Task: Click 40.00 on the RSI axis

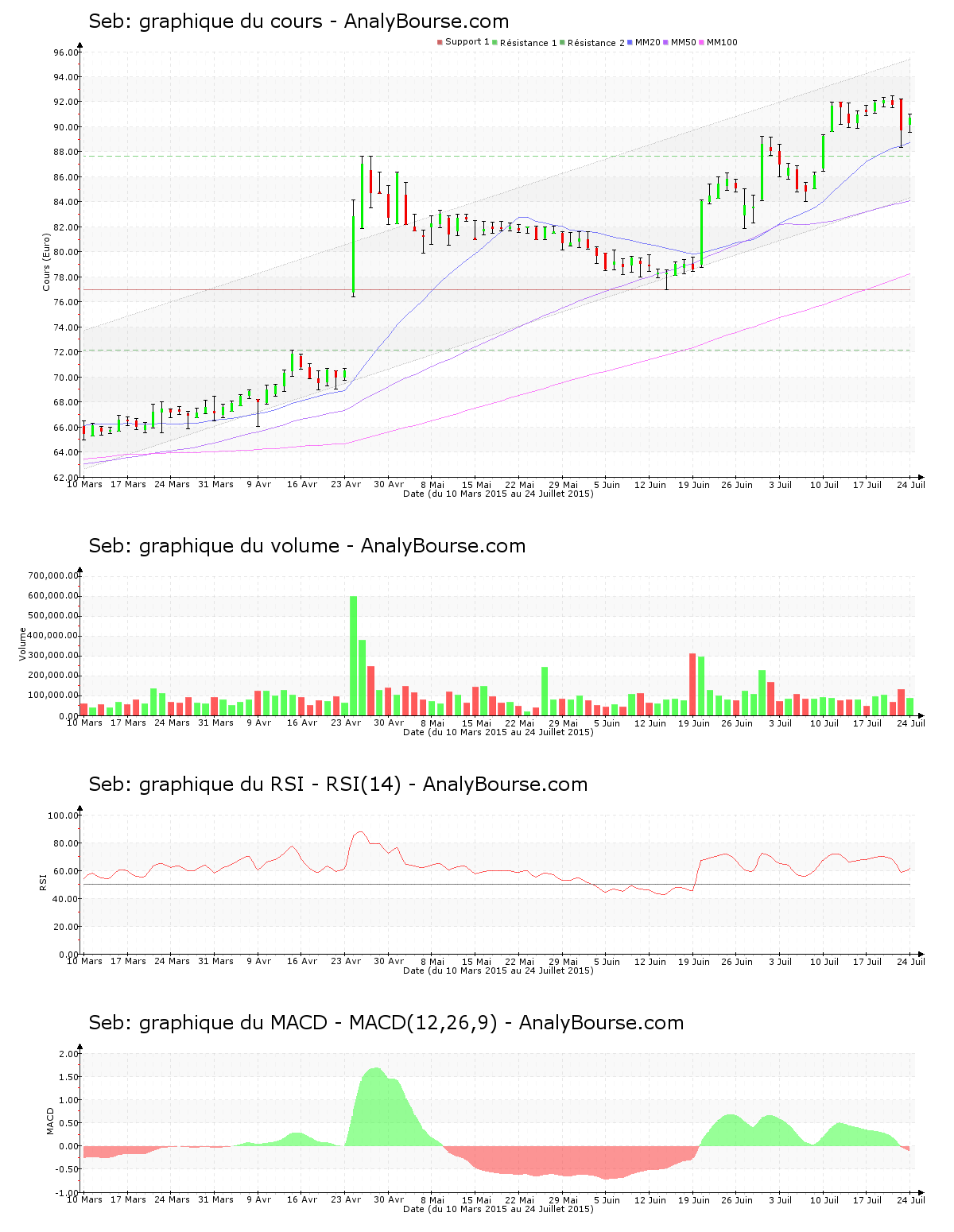Action: click(66, 899)
